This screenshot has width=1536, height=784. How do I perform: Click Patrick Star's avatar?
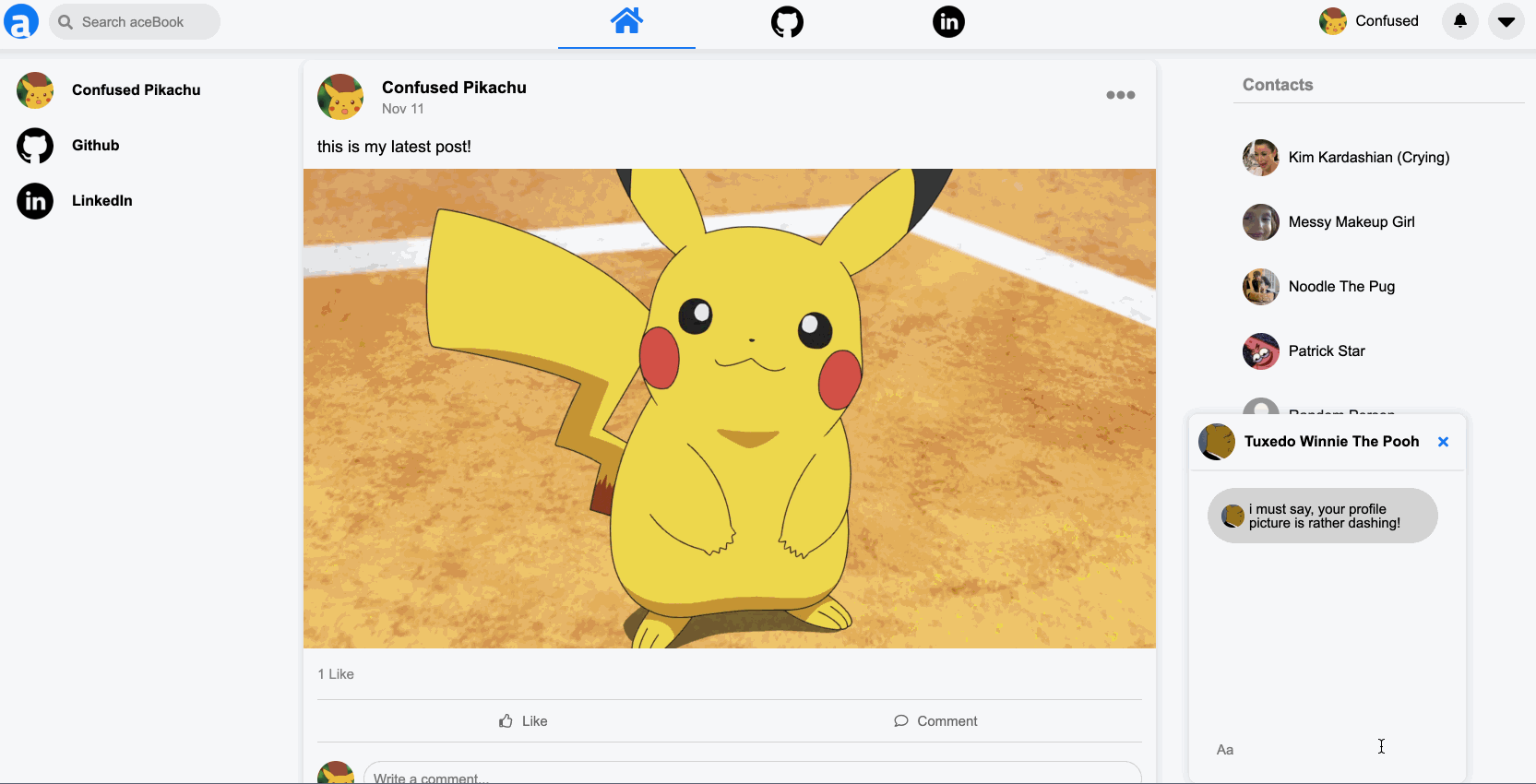tap(1261, 351)
